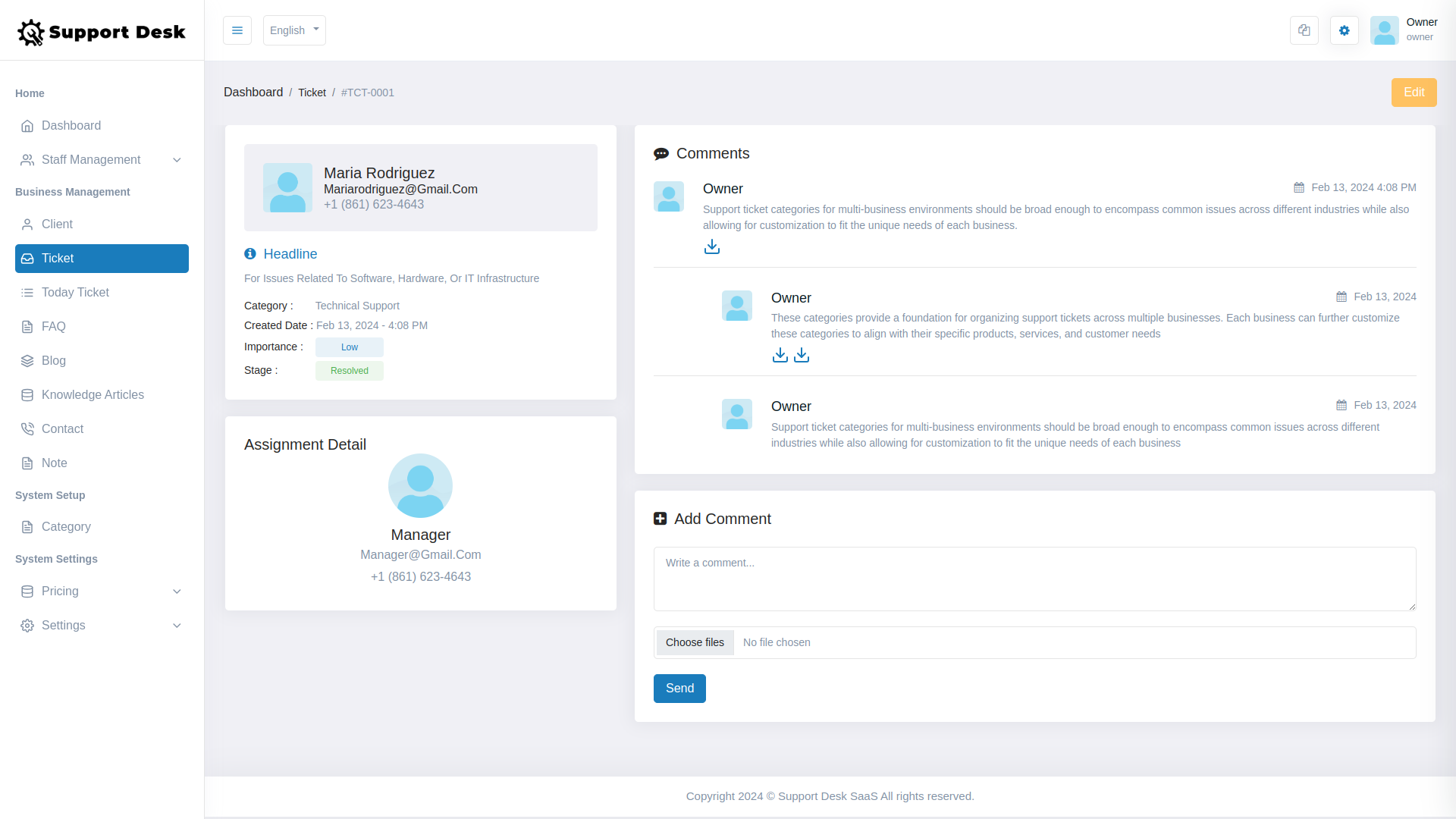
Task: Click the Dashboard home icon in the sidebar
Action: click(27, 126)
